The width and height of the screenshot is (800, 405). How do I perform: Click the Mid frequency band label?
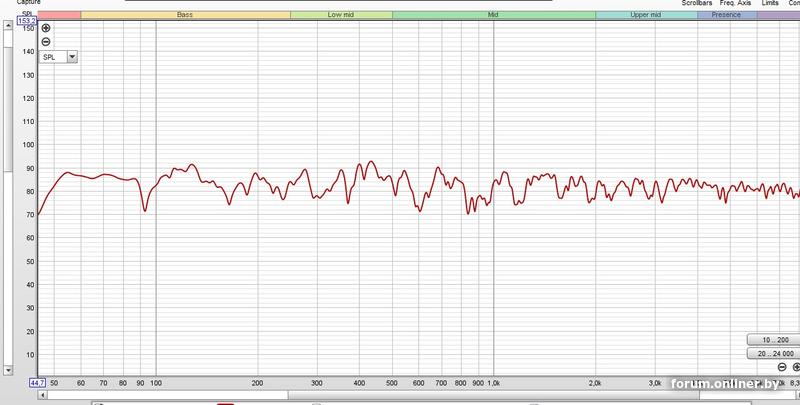click(x=493, y=15)
